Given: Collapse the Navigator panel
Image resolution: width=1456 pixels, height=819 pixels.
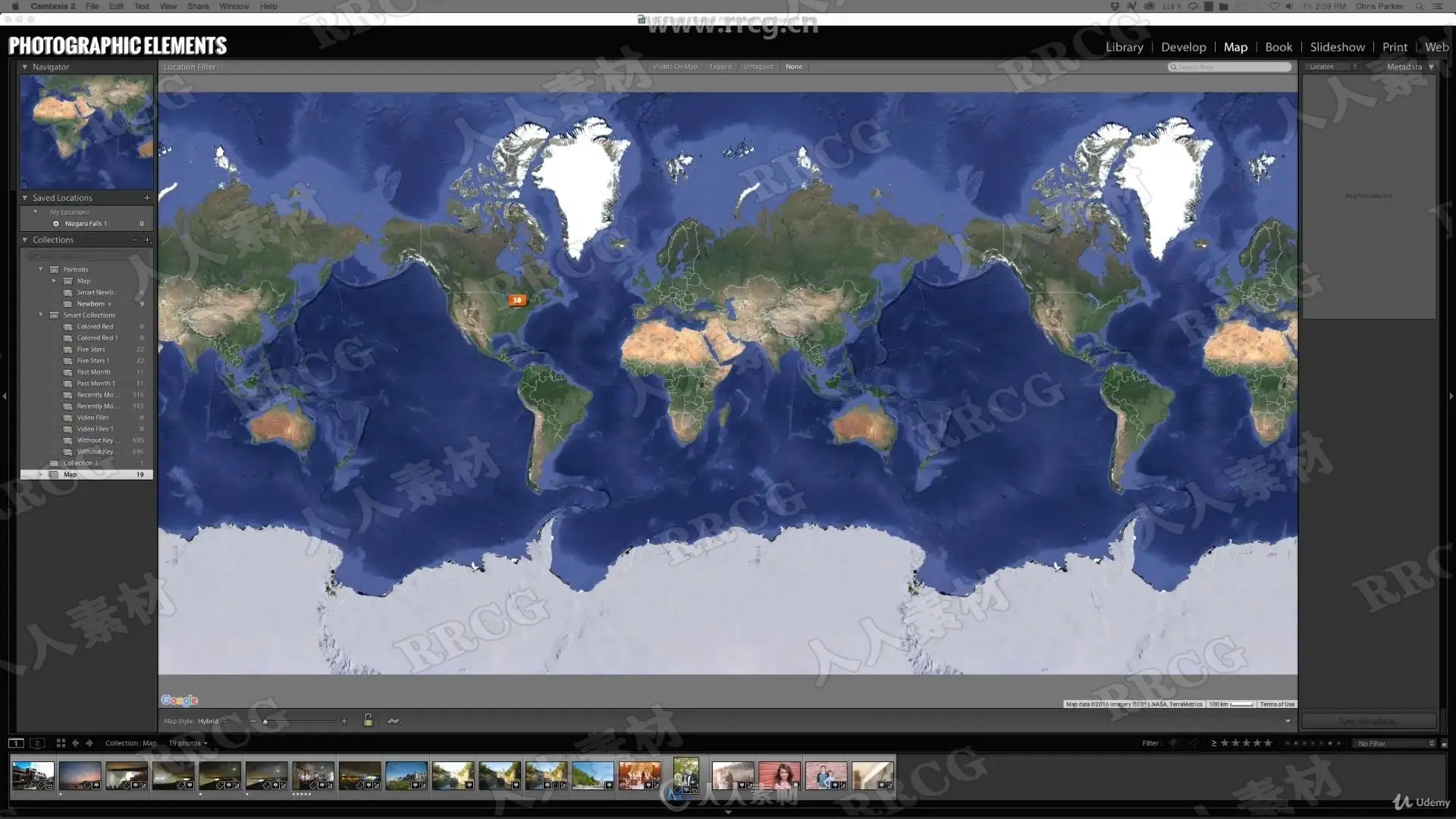Looking at the screenshot, I should (25, 67).
